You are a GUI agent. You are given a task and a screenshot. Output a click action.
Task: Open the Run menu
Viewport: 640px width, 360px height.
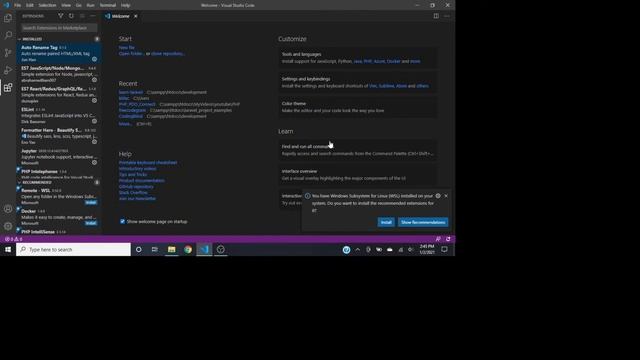pos(91,5)
